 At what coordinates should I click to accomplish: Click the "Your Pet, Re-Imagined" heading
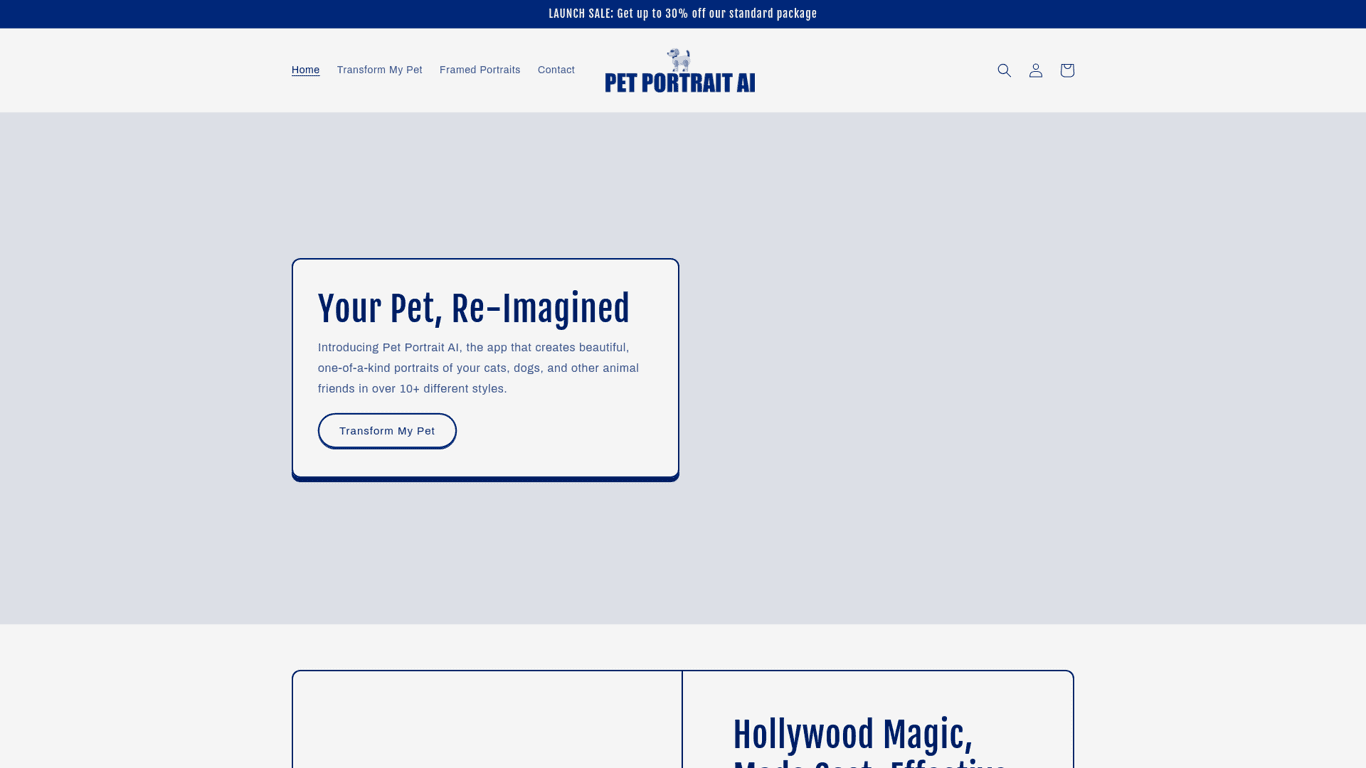click(473, 309)
